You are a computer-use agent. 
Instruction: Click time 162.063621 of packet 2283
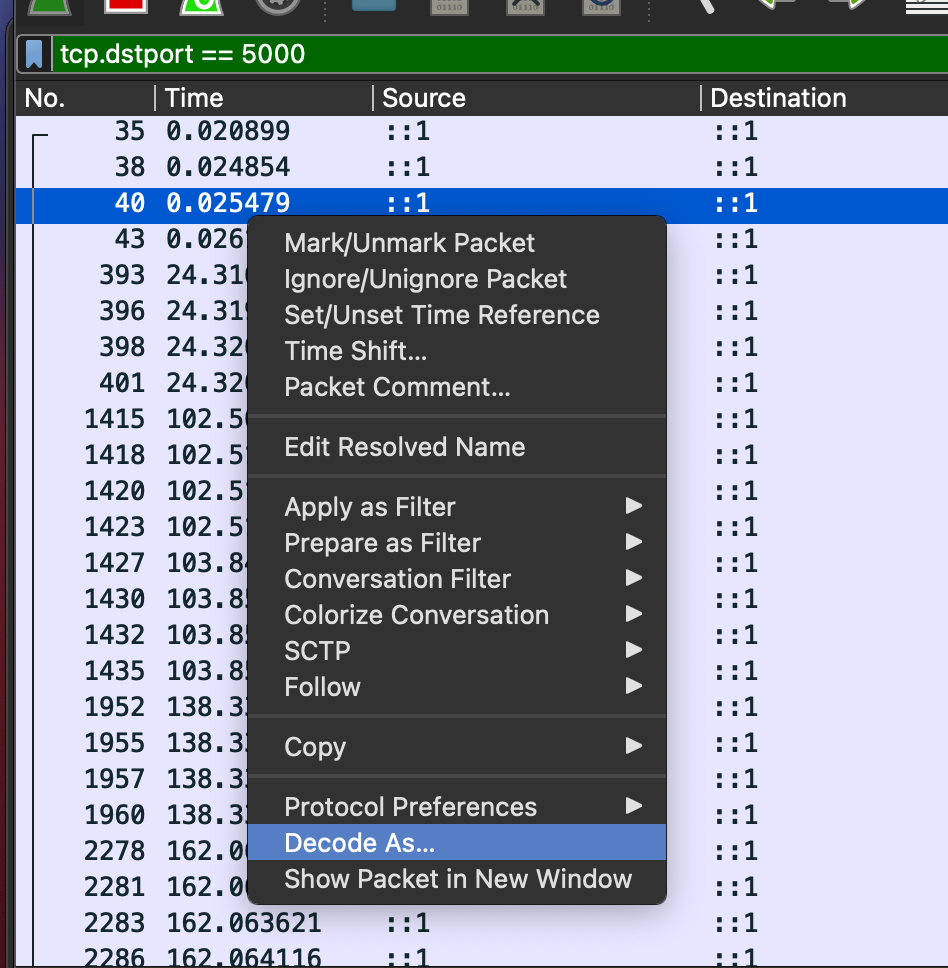244,923
